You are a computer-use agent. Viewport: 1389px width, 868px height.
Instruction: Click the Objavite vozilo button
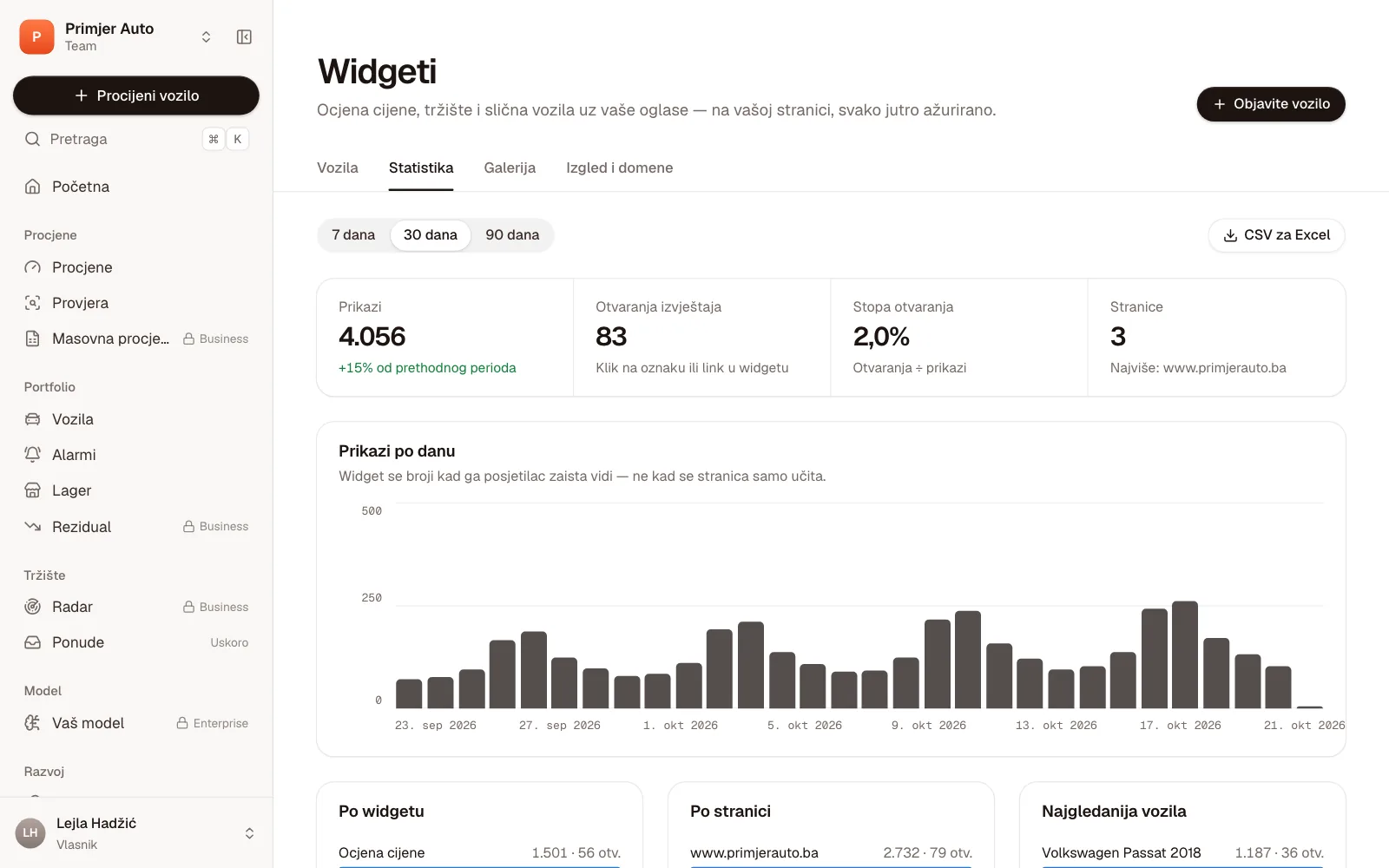point(1271,104)
